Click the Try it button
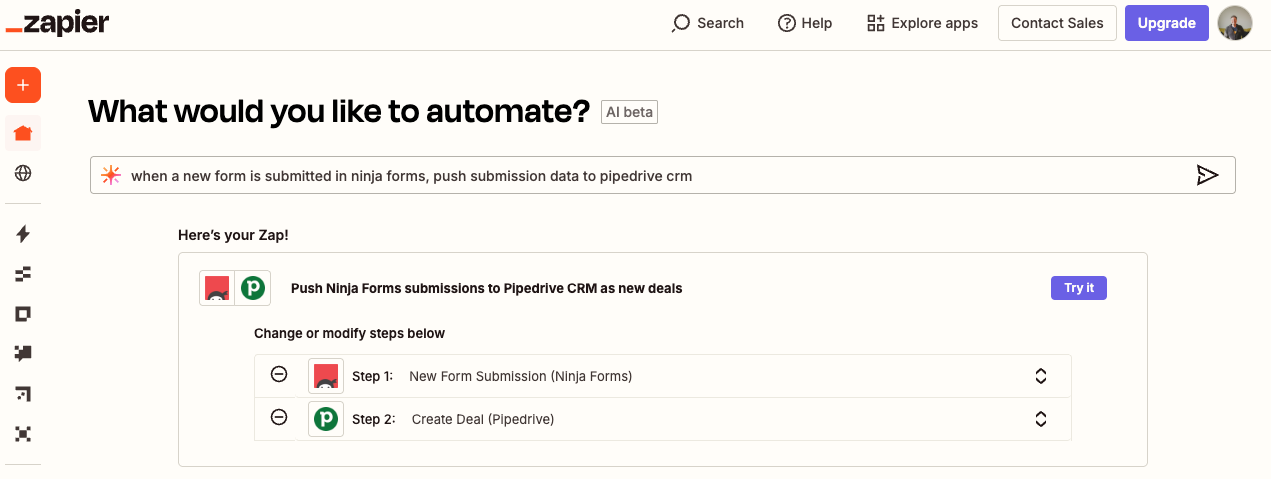 pyautogui.click(x=1079, y=288)
